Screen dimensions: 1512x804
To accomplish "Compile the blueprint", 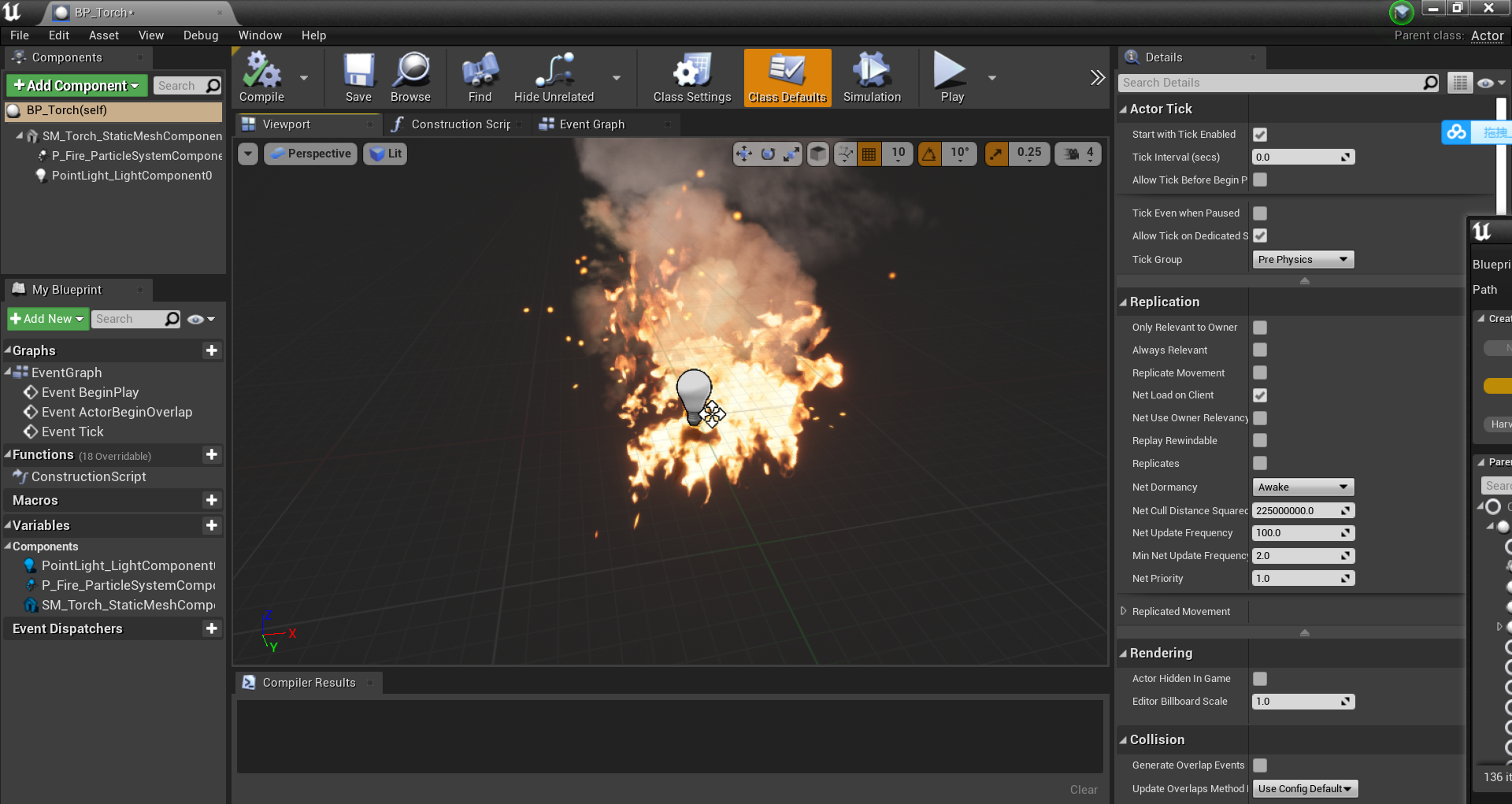I will coord(261,77).
